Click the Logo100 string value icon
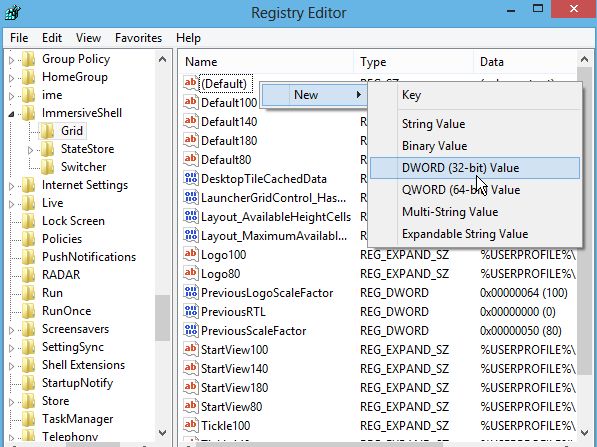The image size is (597, 447). tap(190, 254)
